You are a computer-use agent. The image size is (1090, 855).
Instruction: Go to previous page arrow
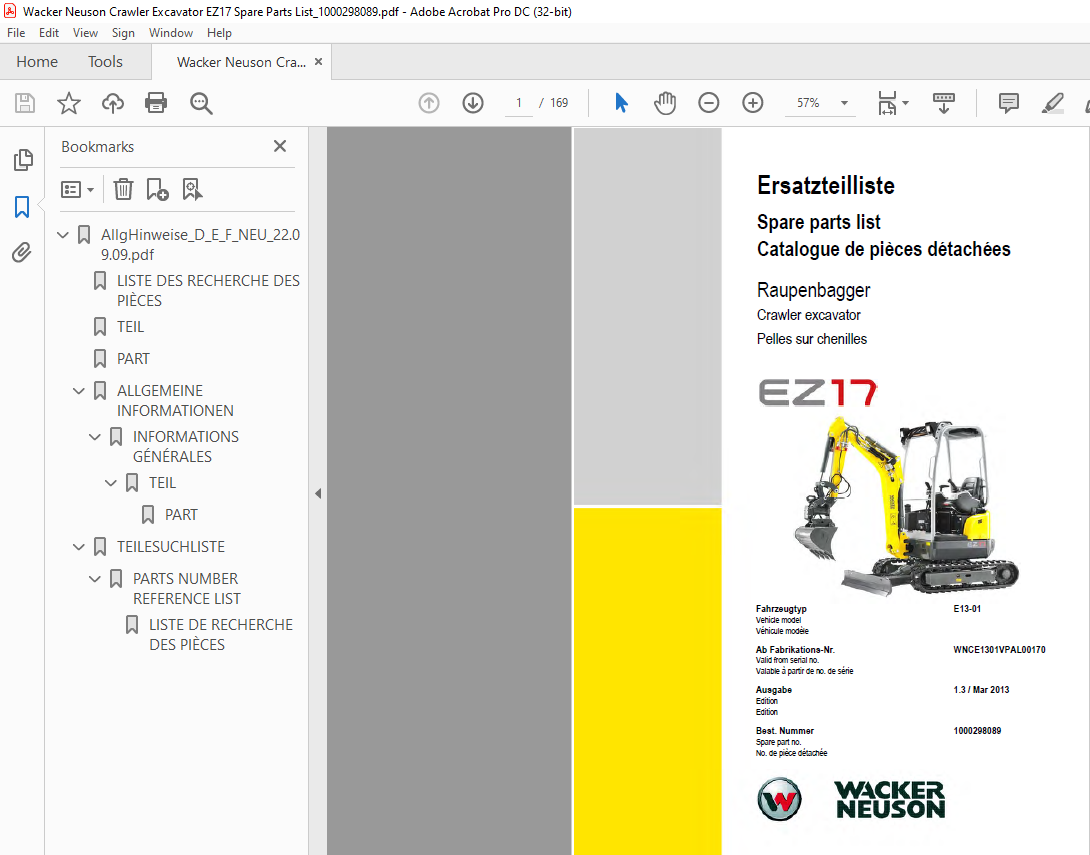pyautogui.click(x=429, y=103)
